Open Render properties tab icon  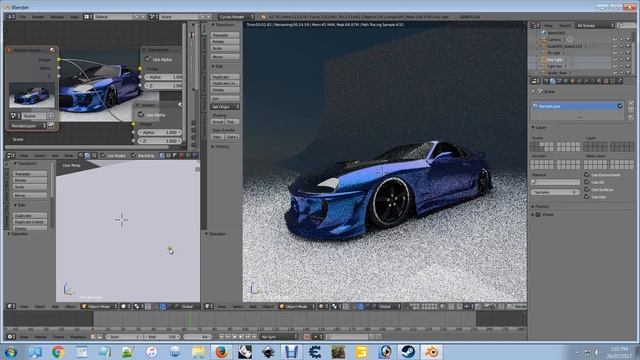[546, 81]
